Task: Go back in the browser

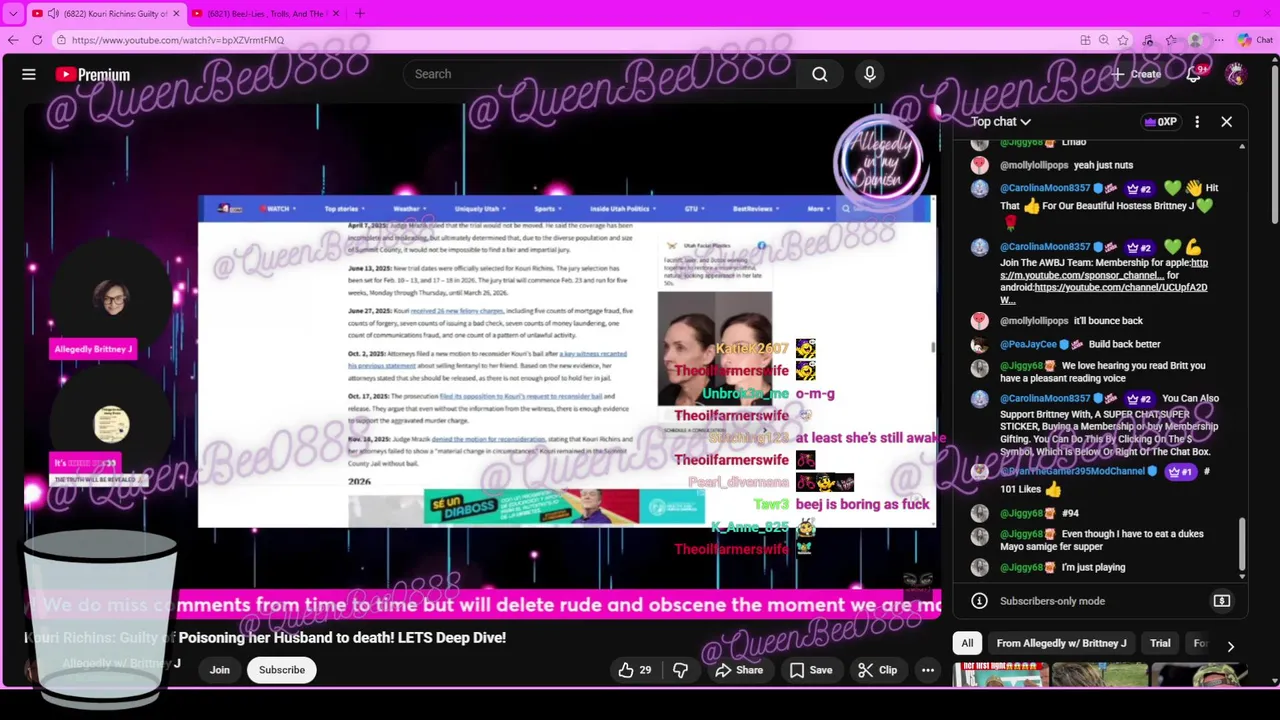Action: pos(13,40)
